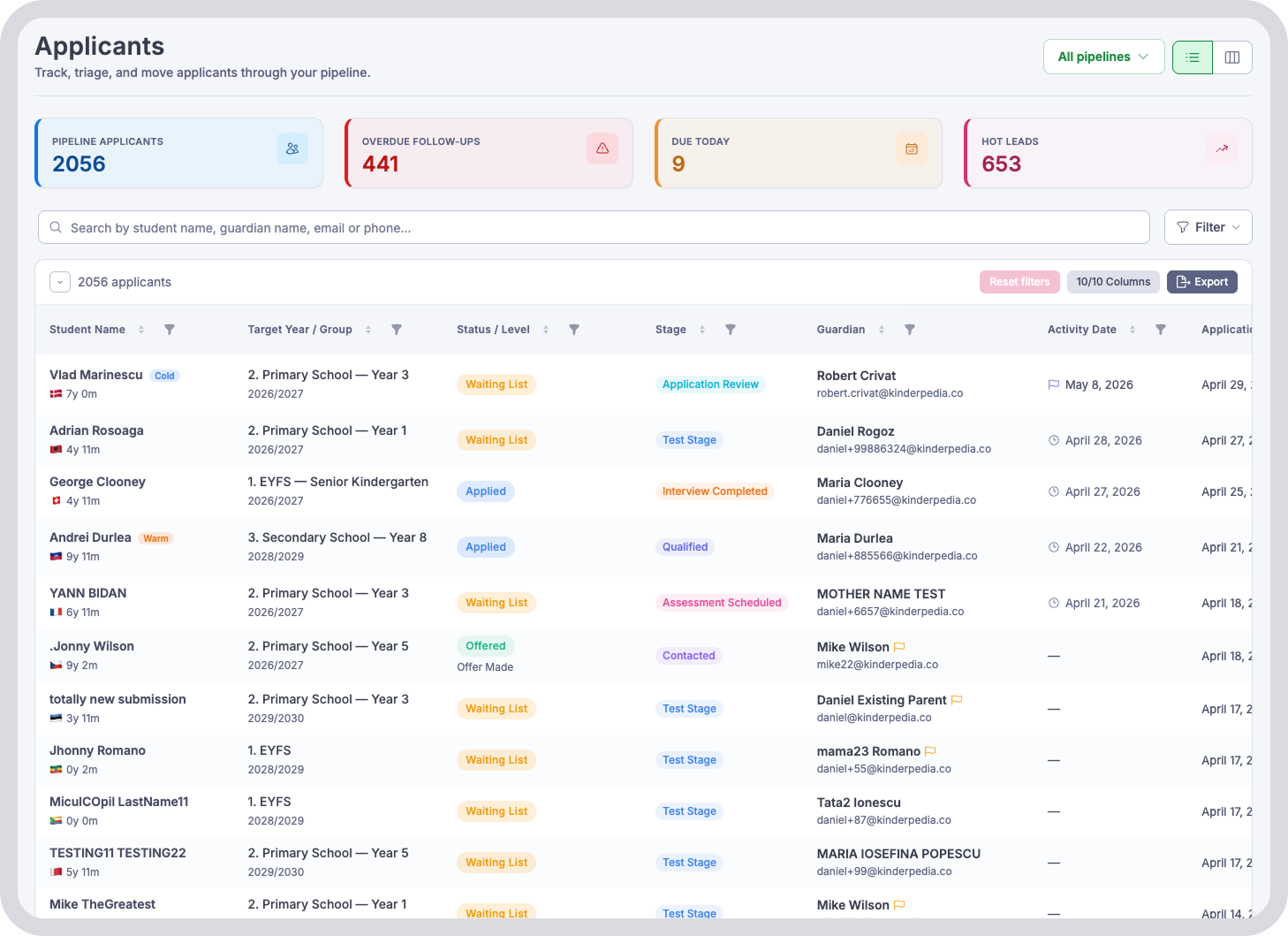Sort by Activity Date column
Image resolution: width=1288 pixels, height=936 pixels.
click(1133, 330)
